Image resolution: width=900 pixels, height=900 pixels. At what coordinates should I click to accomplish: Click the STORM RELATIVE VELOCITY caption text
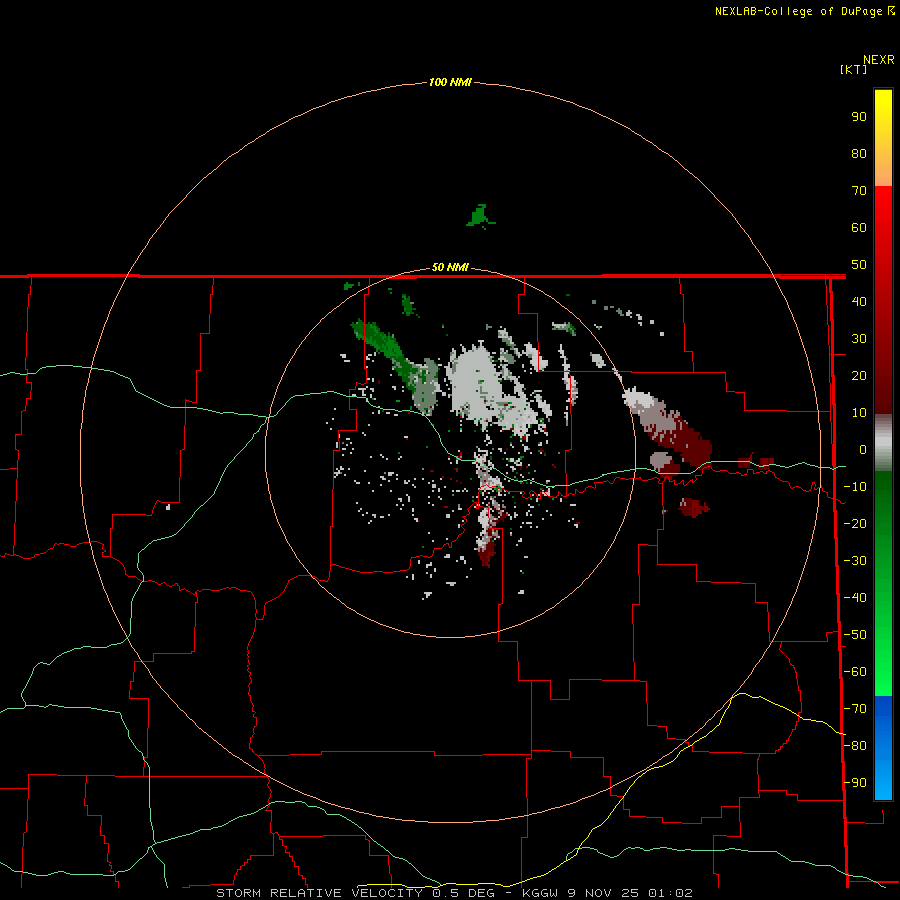click(x=319, y=893)
